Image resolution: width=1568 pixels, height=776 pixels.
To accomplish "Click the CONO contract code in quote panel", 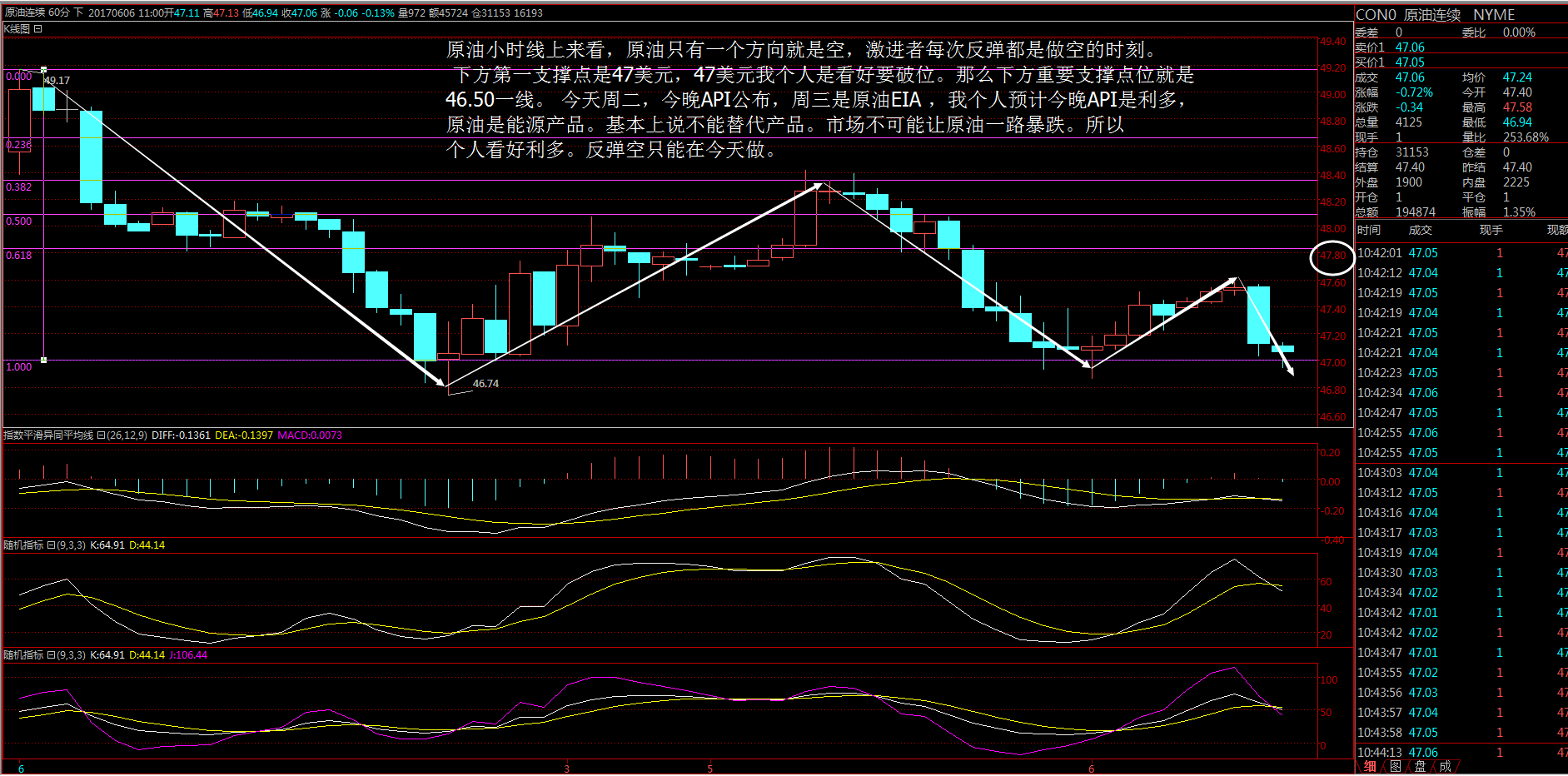I will click(1376, 15).
